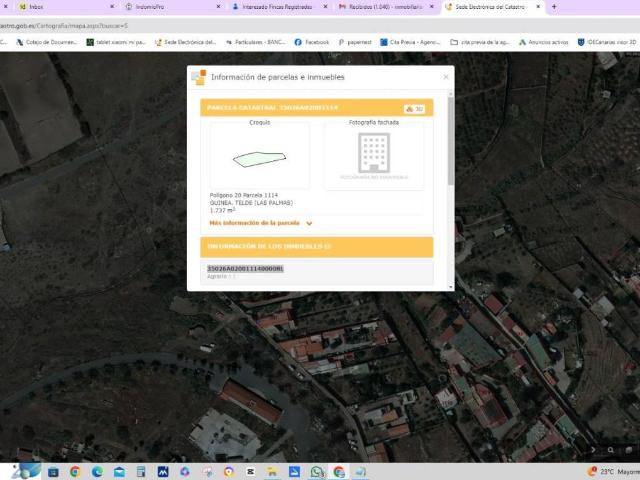Open a new browser tab
This screenshot has width=640, height=480.
click(x=554, y=6)
